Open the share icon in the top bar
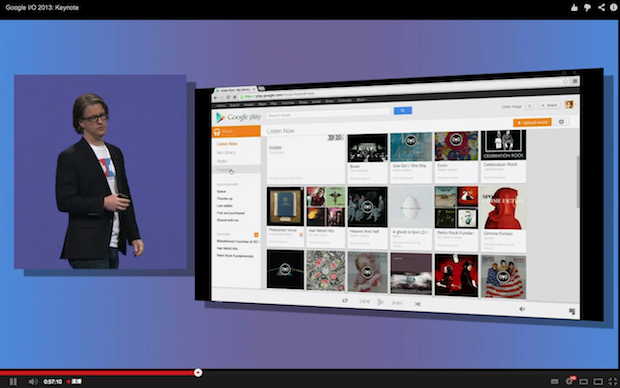Screen dimensions: 620x388 (601, 7)
